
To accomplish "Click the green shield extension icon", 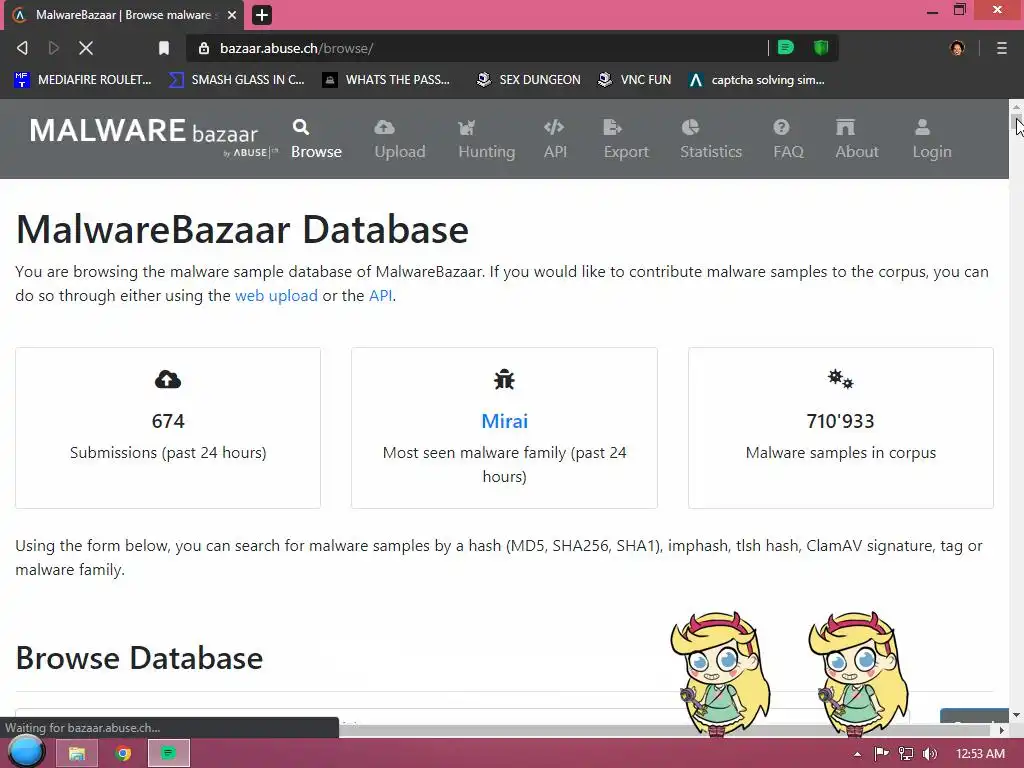I will pos(821,48).
